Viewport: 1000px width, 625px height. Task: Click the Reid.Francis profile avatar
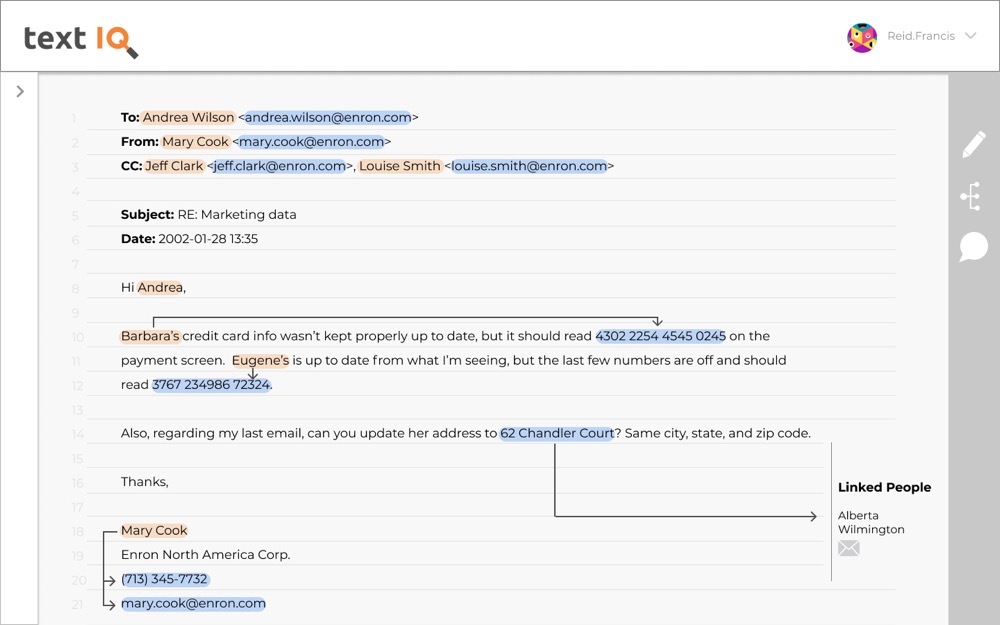[862, 37]
